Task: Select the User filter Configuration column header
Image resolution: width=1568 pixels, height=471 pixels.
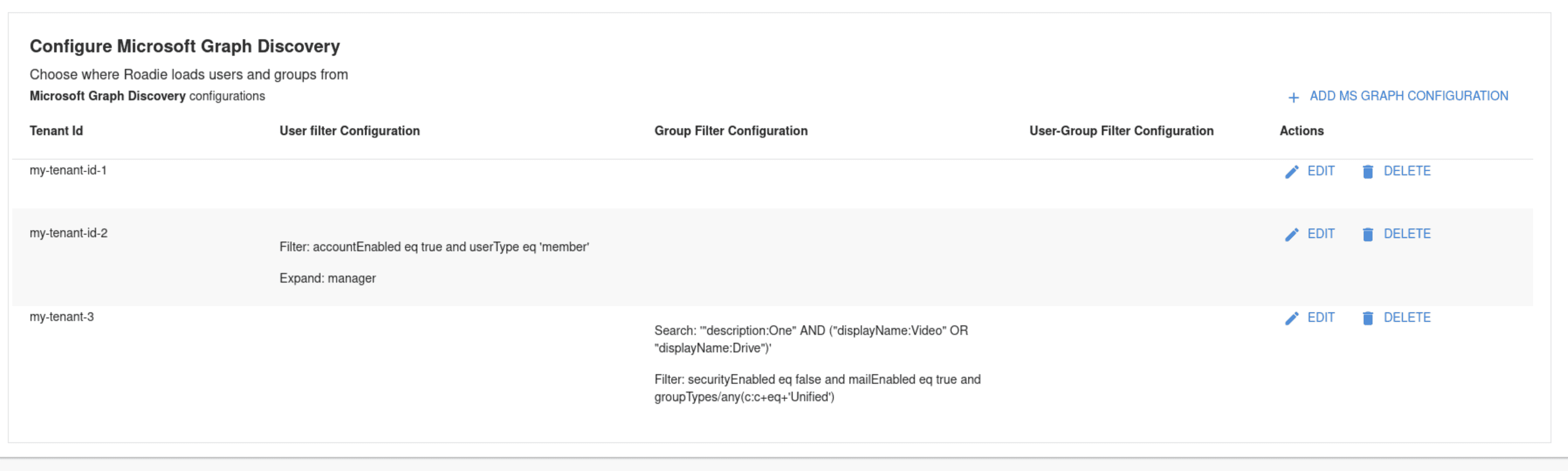Action: [x=349, y=131]
